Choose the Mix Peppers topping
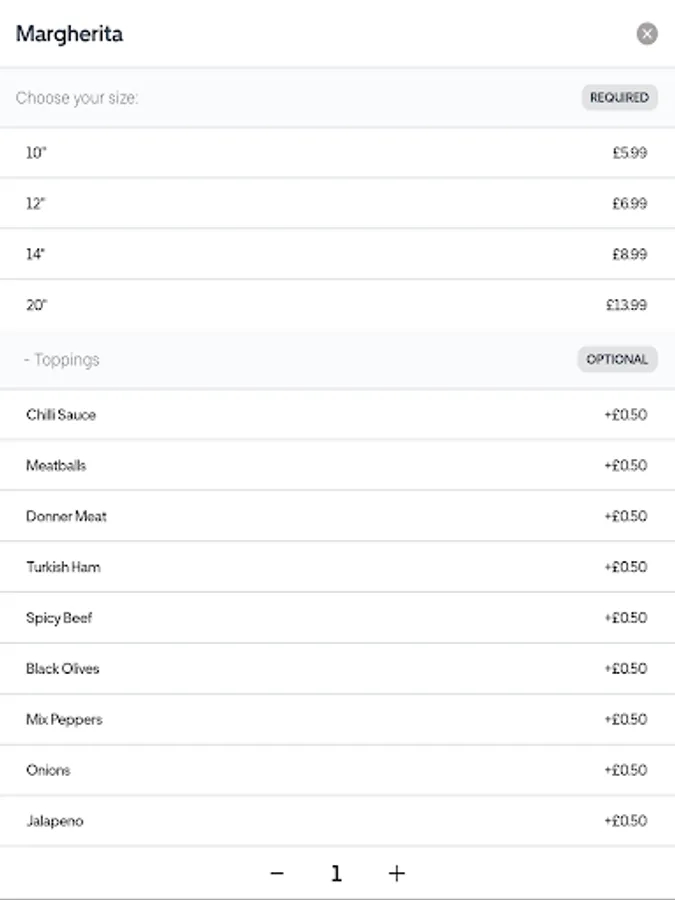Screen dimensions: 675x900 336,720
